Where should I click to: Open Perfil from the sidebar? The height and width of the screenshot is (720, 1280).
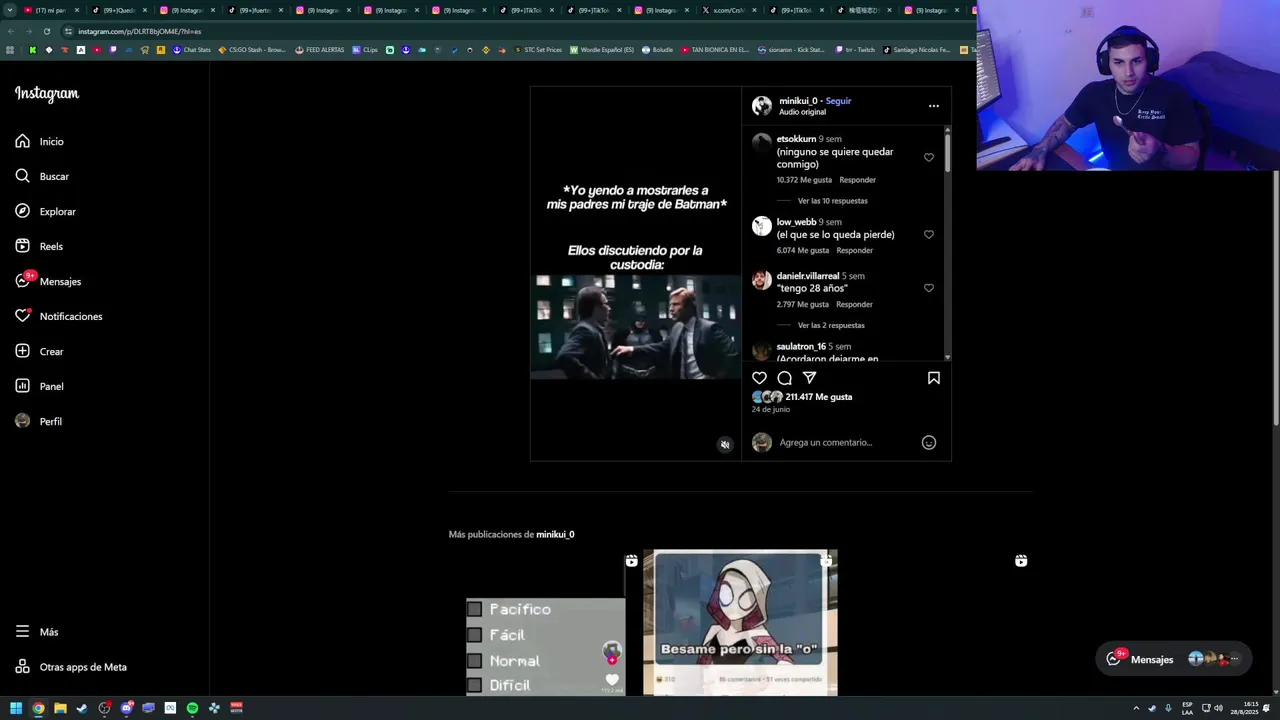[38, 421]
